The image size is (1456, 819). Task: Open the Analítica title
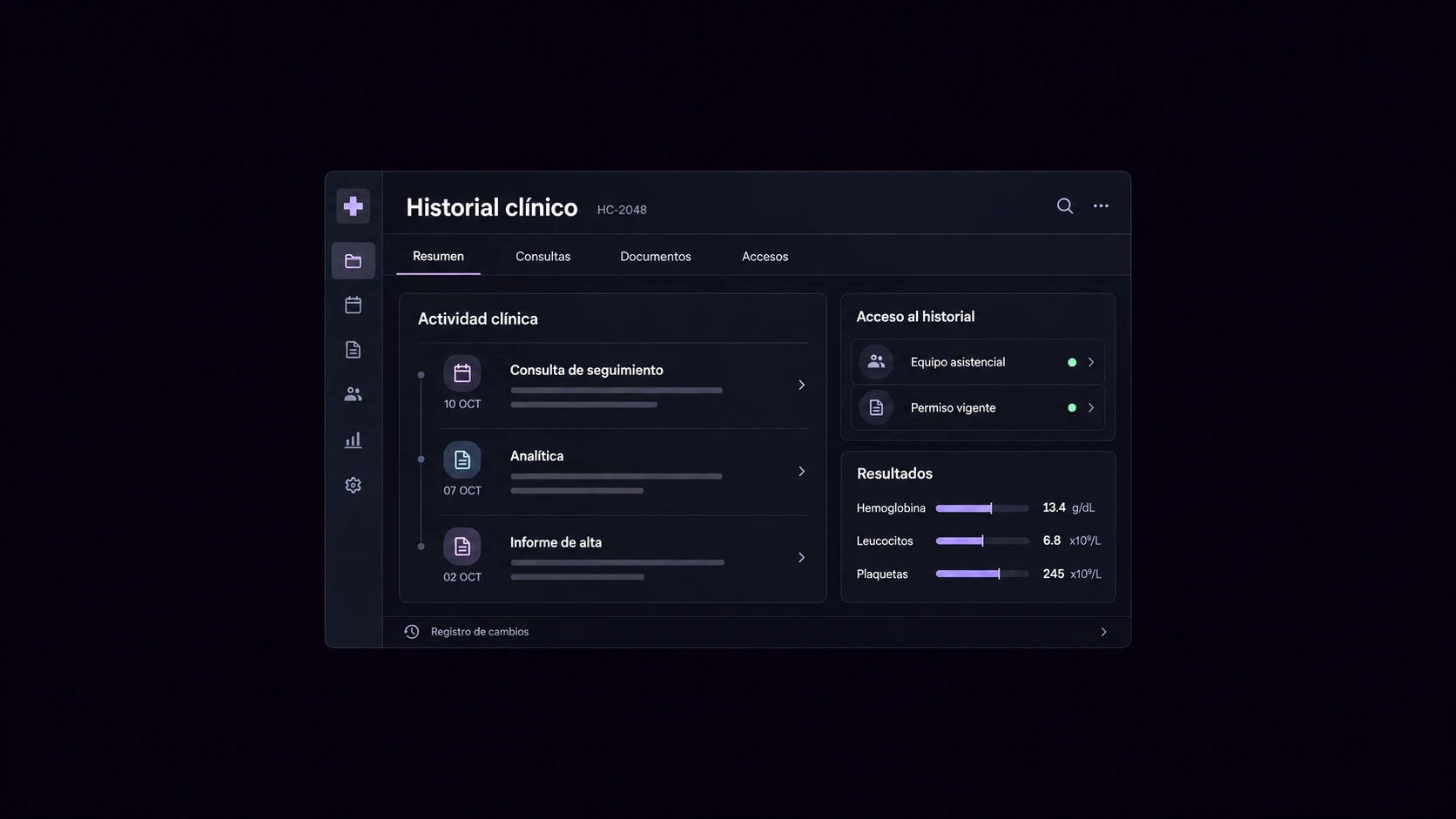point(536,456)
